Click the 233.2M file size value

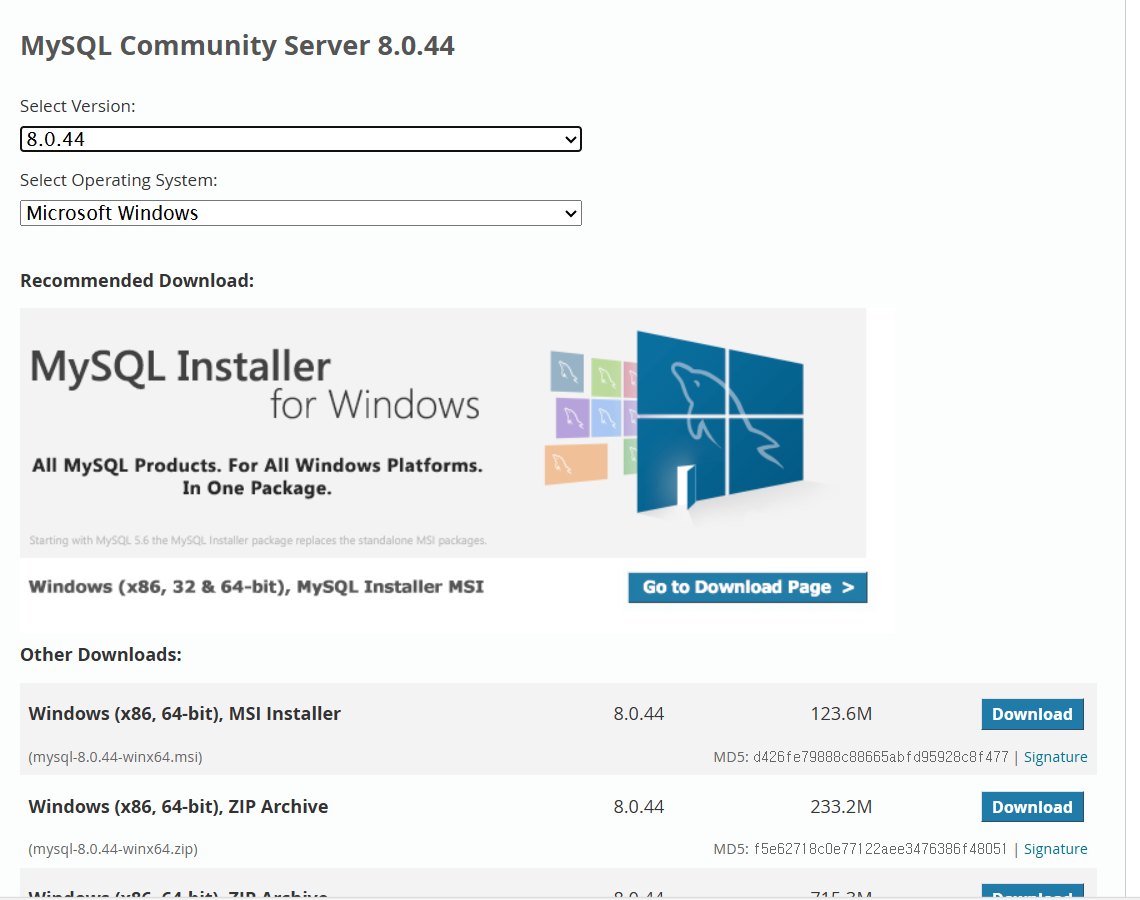(841, 807)
